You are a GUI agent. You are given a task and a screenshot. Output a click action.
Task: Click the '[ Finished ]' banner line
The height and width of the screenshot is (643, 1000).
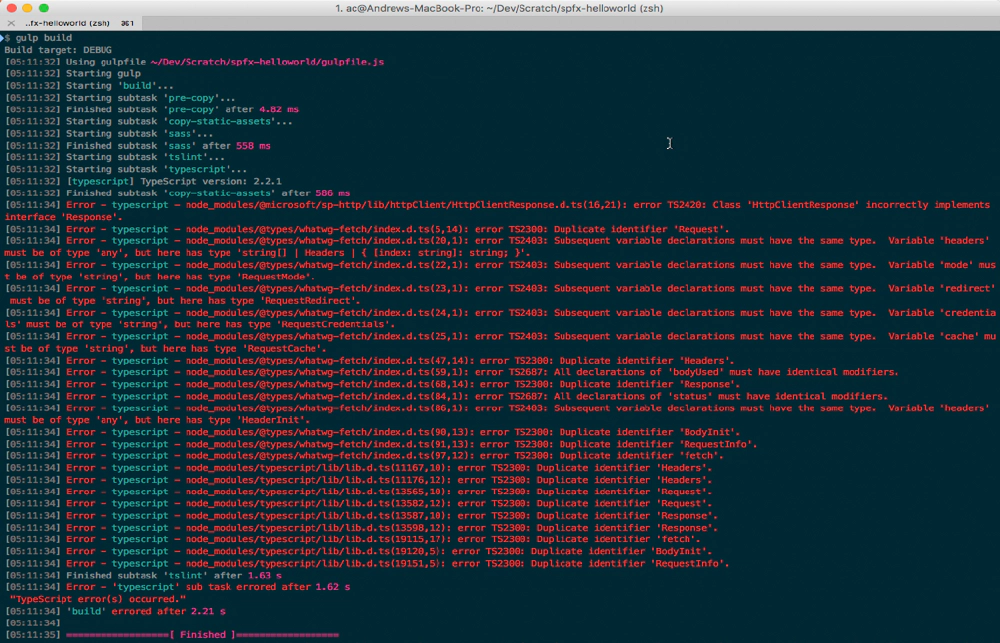[x=172, y=635]
